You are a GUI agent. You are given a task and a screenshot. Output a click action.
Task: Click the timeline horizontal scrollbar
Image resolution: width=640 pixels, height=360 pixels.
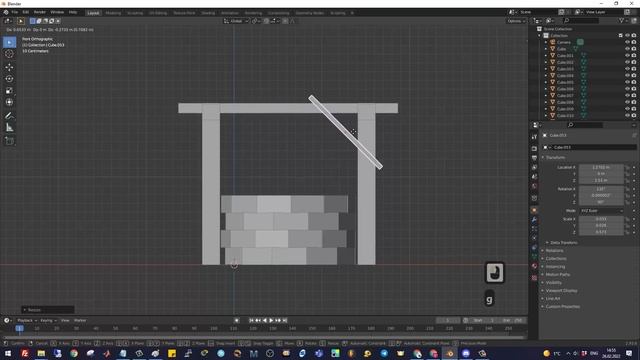coord(264,338)
